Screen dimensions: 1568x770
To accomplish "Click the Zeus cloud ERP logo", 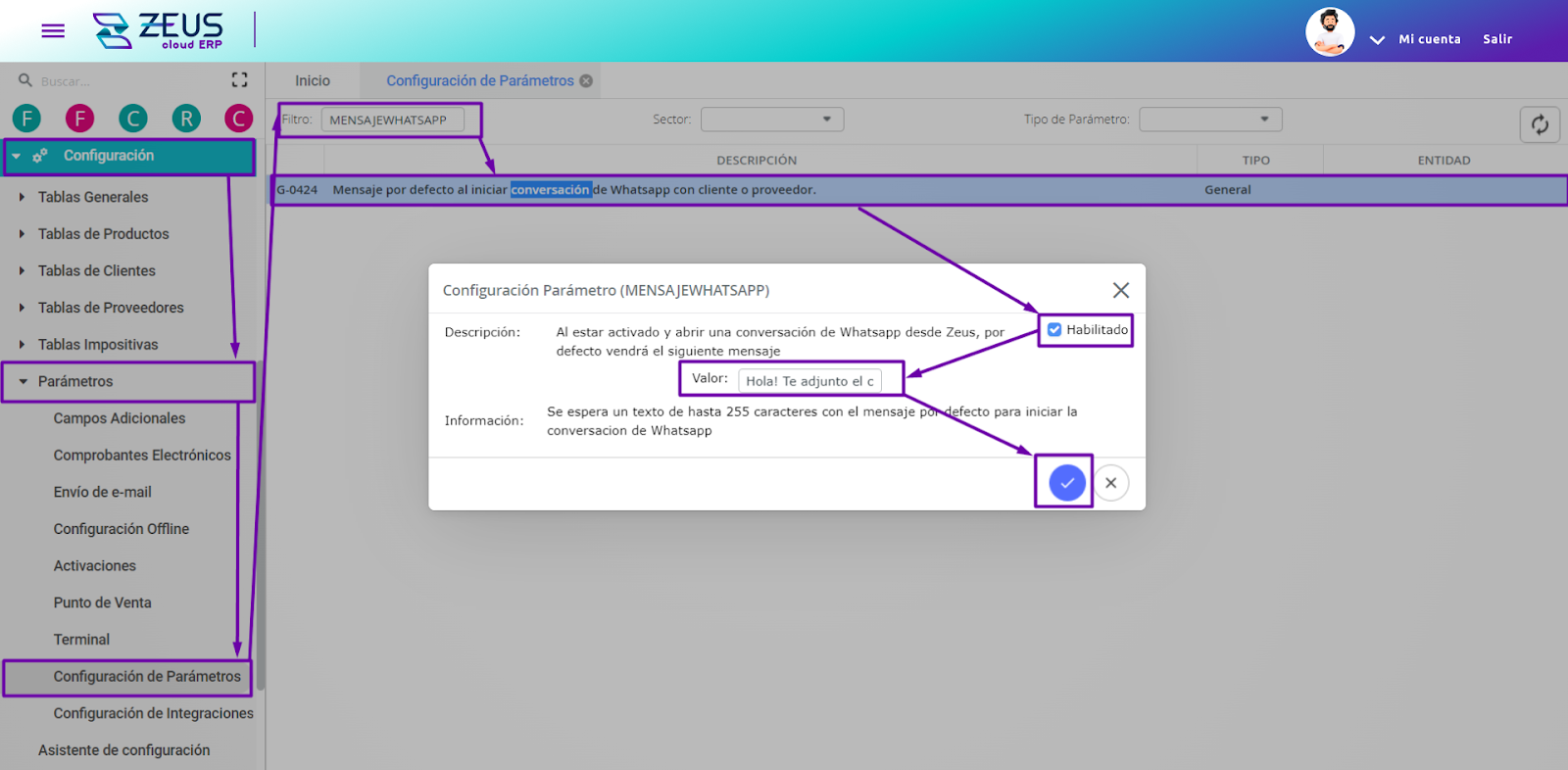I will (x=158, y=30).
